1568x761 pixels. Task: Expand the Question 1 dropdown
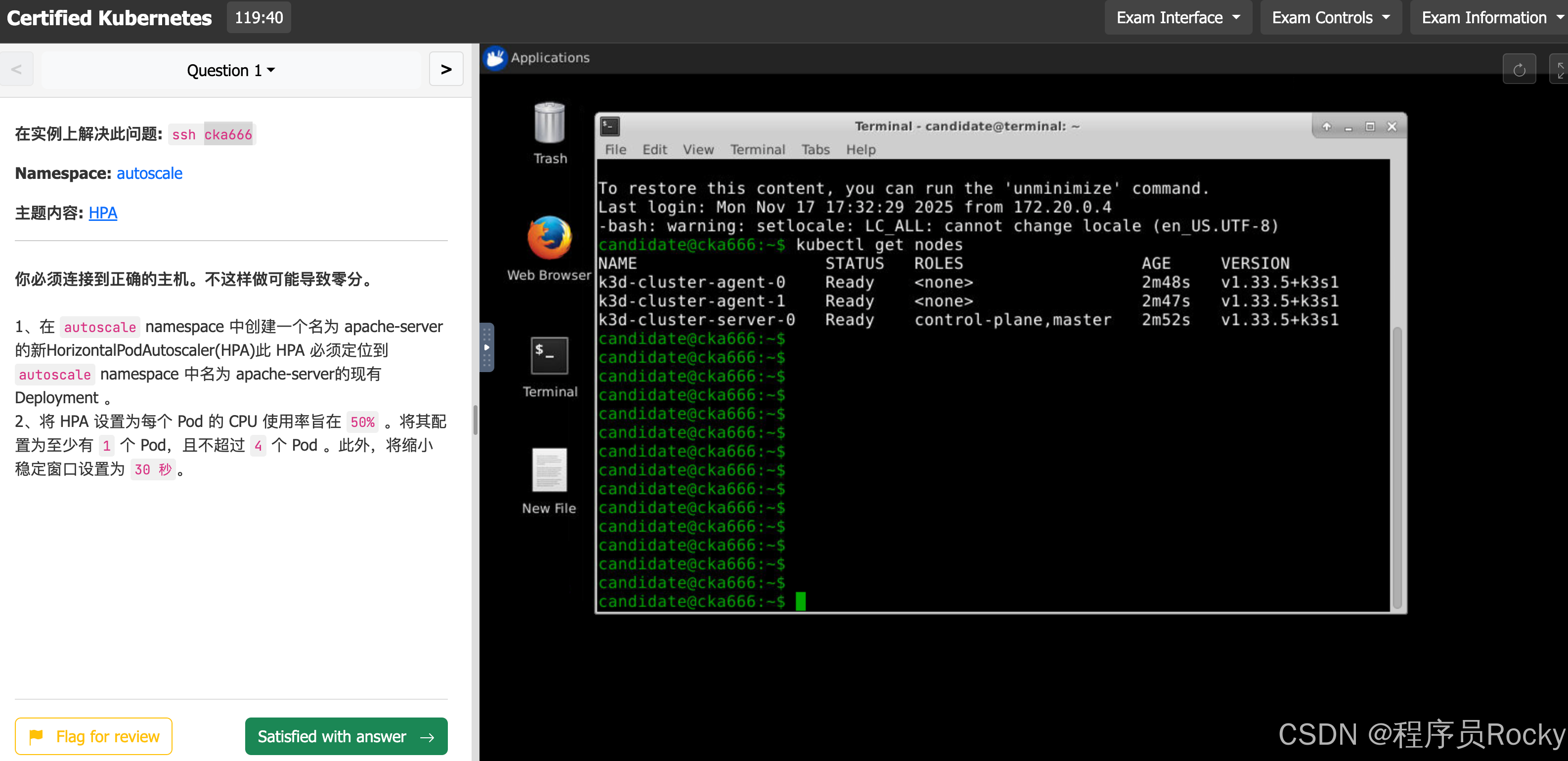click(x=231, y=71)
